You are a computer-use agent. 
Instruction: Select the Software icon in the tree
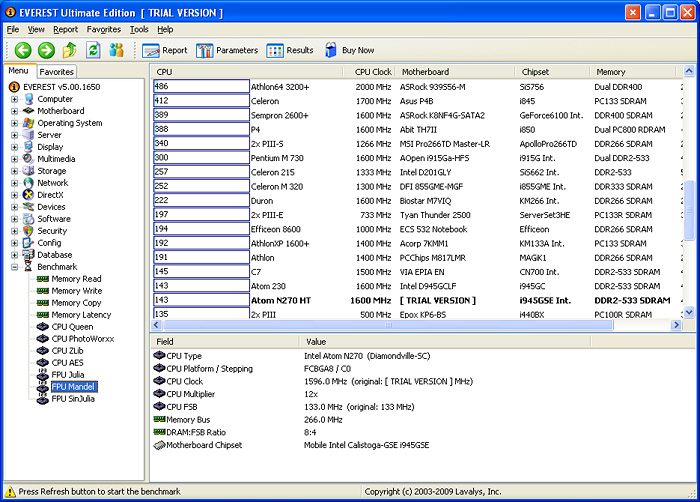(x=29, y=219)
